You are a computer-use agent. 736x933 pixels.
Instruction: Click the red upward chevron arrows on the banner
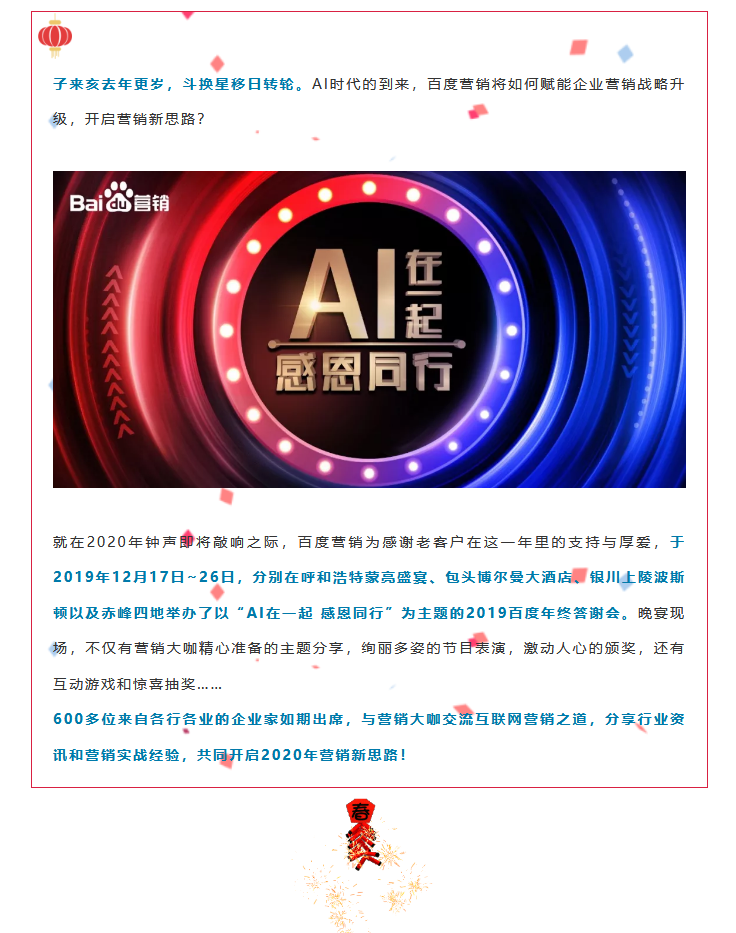point(117,352)
